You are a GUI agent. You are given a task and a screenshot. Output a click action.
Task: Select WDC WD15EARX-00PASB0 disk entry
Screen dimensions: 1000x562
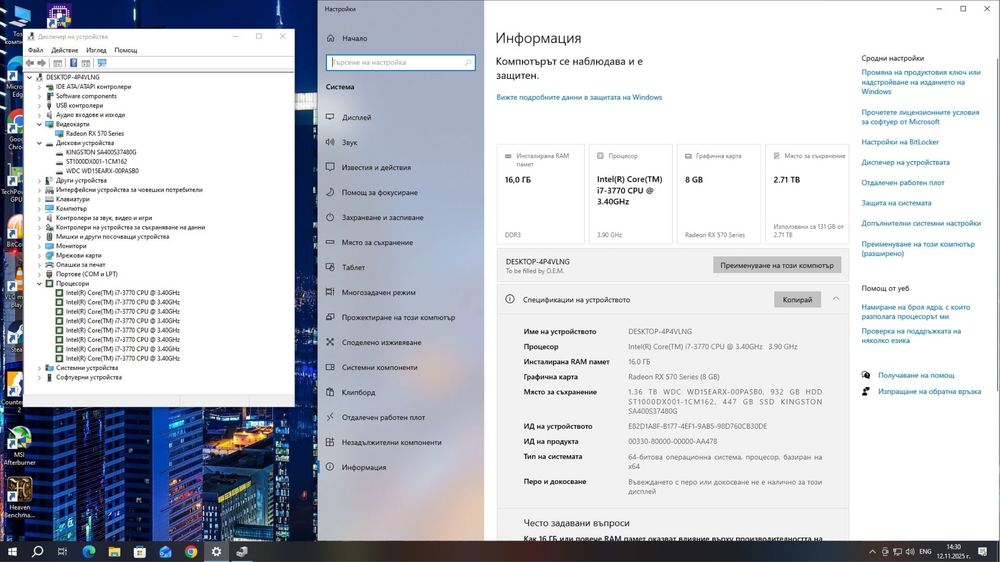(x=102, y=171)
